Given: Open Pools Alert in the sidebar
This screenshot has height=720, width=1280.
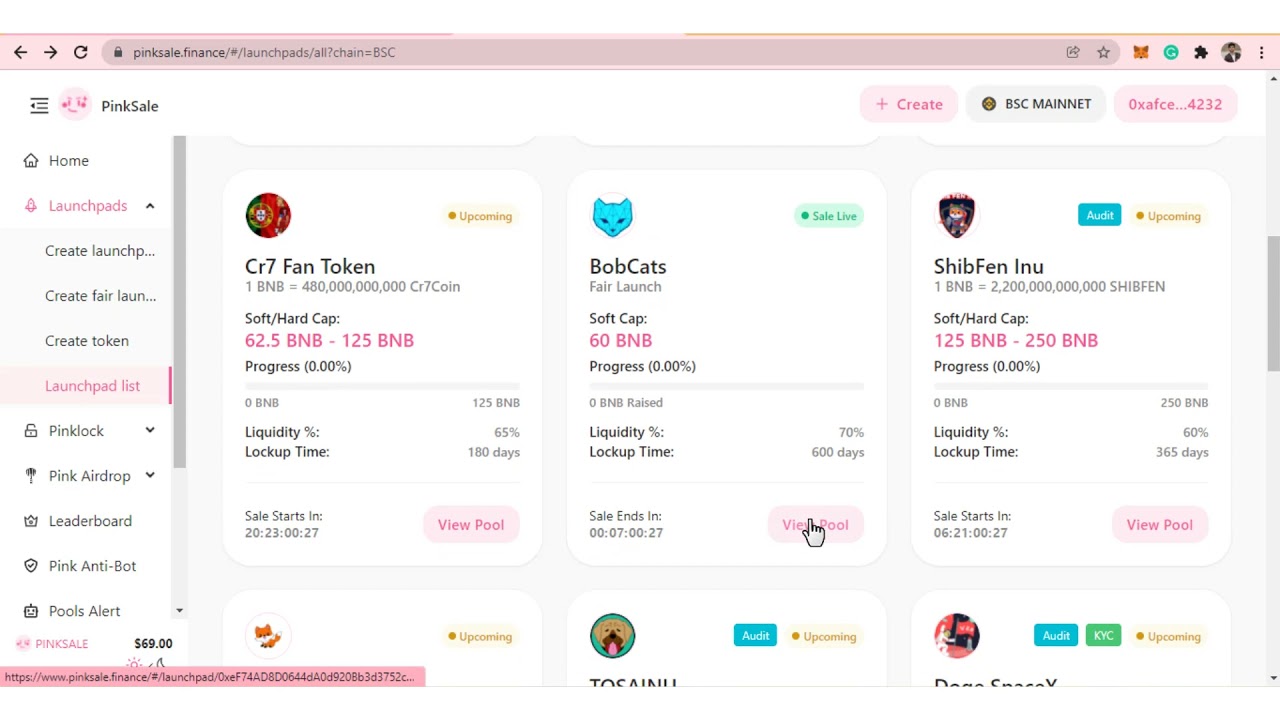Looking at the screenshot, I should tap(85, 610).
